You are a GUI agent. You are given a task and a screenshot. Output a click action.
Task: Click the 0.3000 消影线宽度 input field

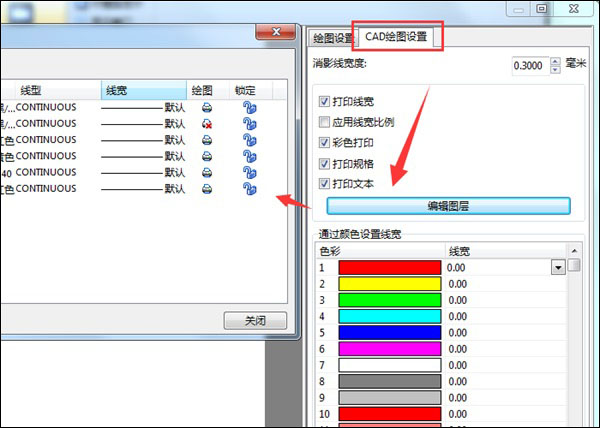531,66
